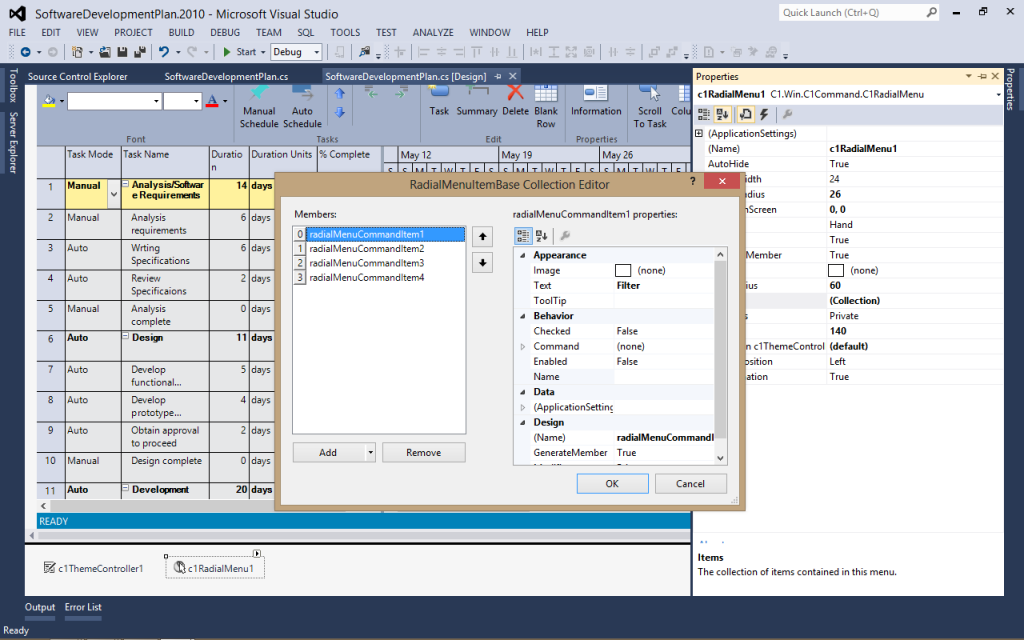Screen dimensions: 1024x640
Task: Switch dialog property grid to Categorized view
Action: pyautogui.click(x=523, y=236)
